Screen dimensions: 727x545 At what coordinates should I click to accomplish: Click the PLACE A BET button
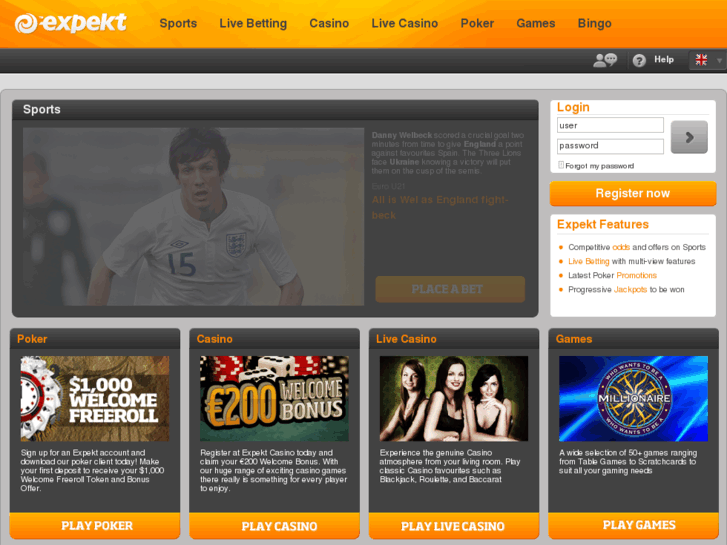point(450,289)
